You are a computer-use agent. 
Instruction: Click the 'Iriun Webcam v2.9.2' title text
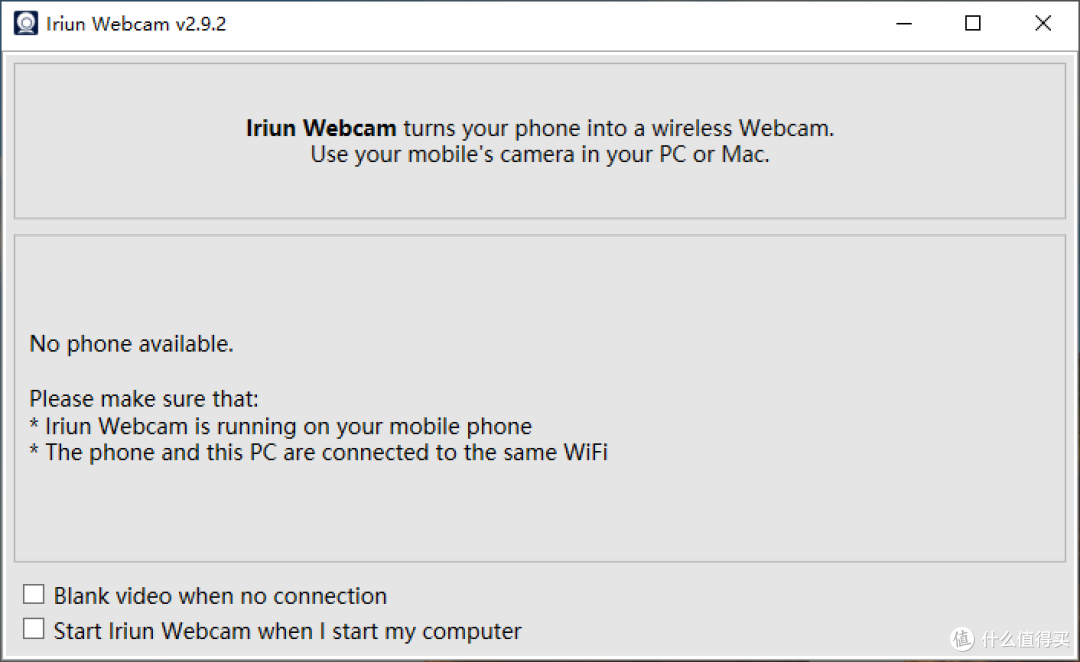(x=136, y=24)
